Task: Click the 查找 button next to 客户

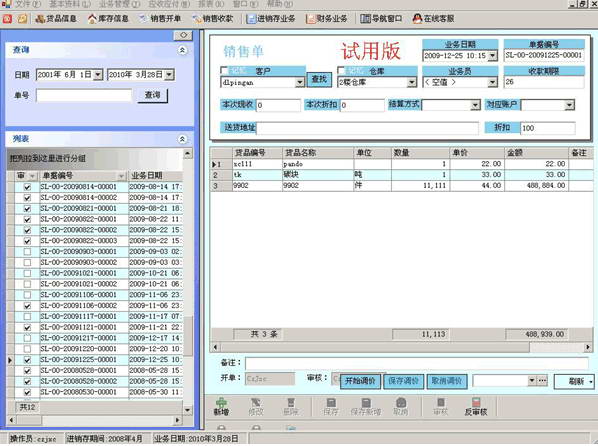Action: click(319, 79)
